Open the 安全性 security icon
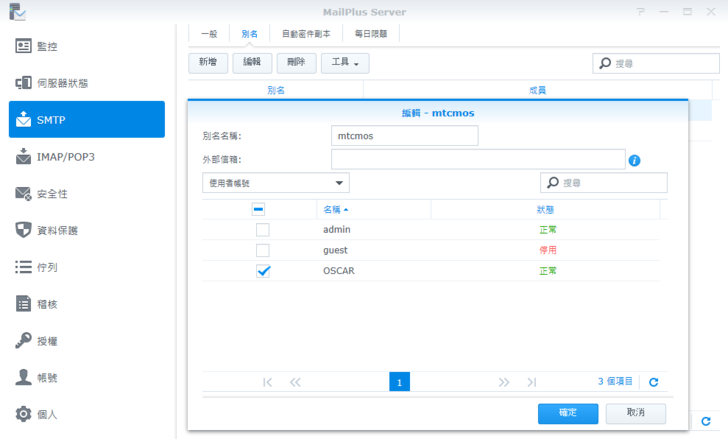Viewport: 728px width, 439px height. [24, 193]
